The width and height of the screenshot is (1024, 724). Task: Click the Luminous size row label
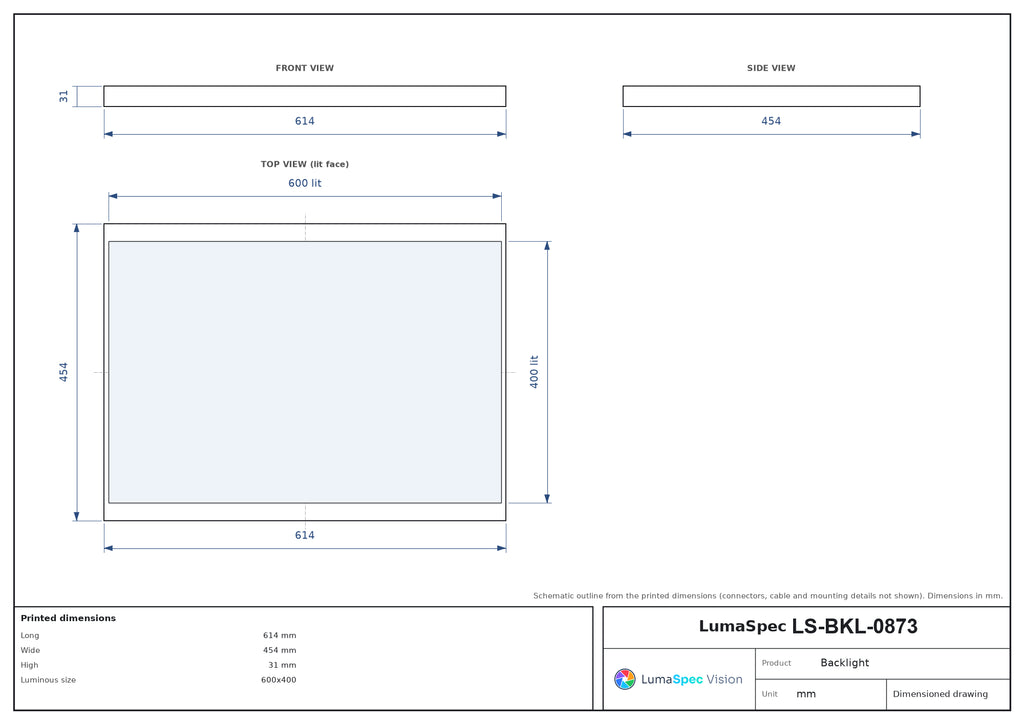(x=48, y=680)
